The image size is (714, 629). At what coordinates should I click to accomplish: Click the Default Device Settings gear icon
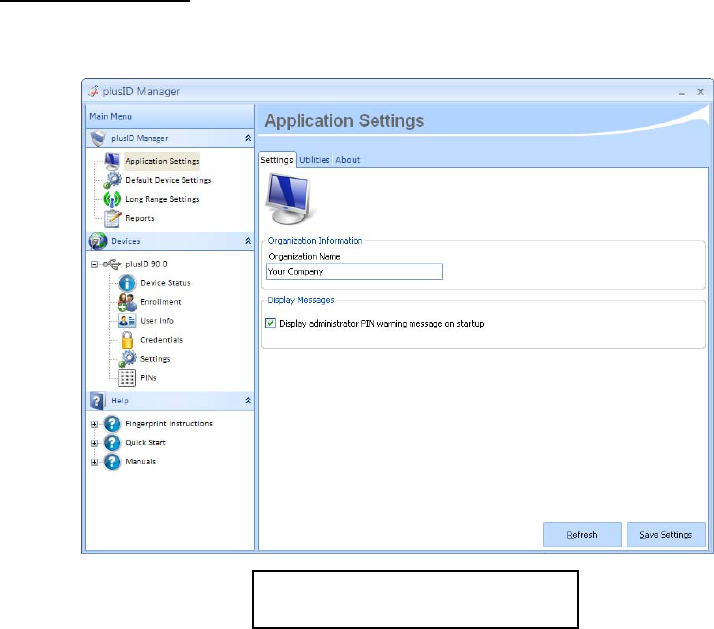[112, 180]
